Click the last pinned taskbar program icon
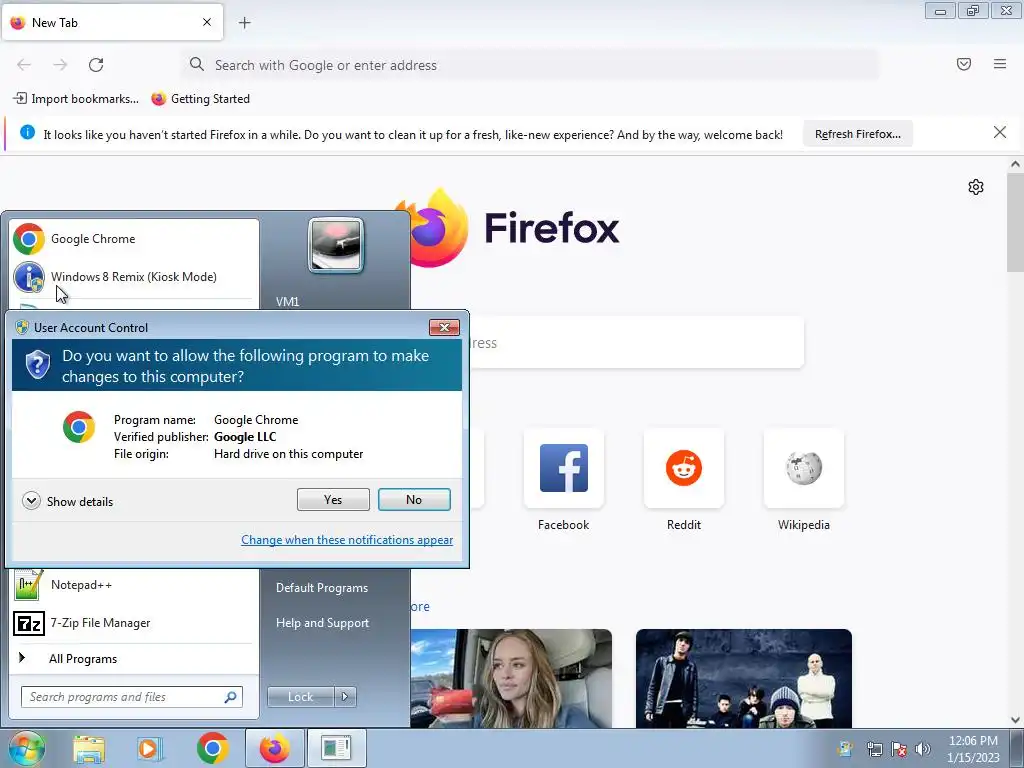The width and height of the screenshot is (1024, 768). 336,748
